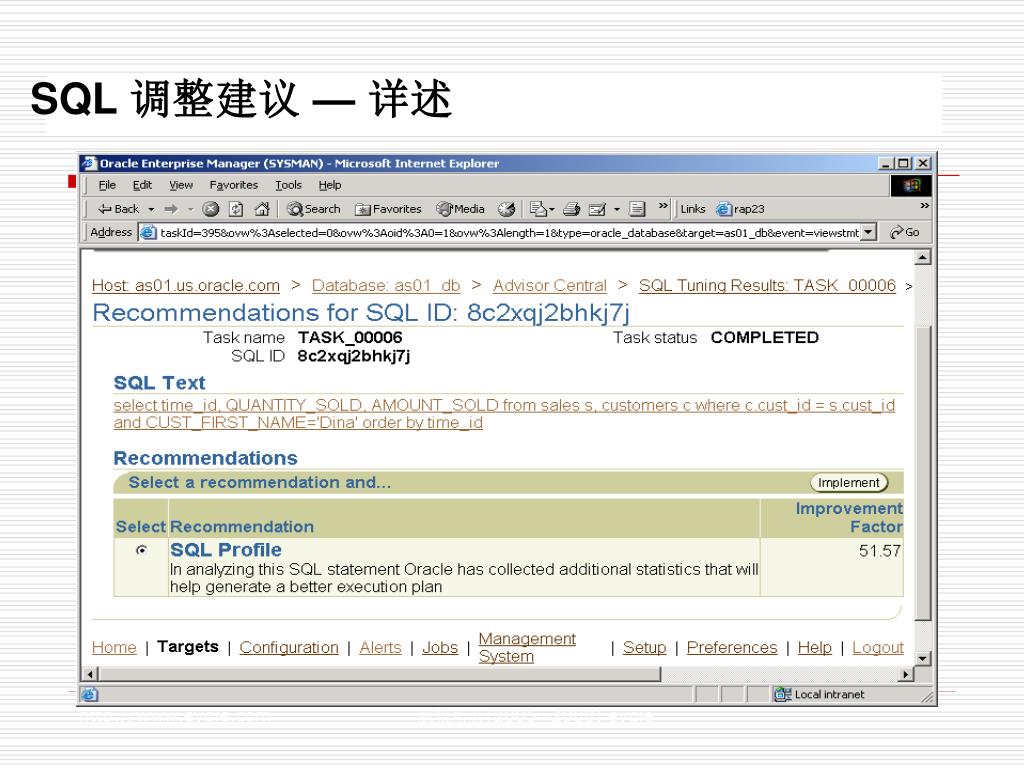The height and width of the screenshot is (768, 1024).
Task: Click the vertical scrollbar down arrow
Action: 922,658
